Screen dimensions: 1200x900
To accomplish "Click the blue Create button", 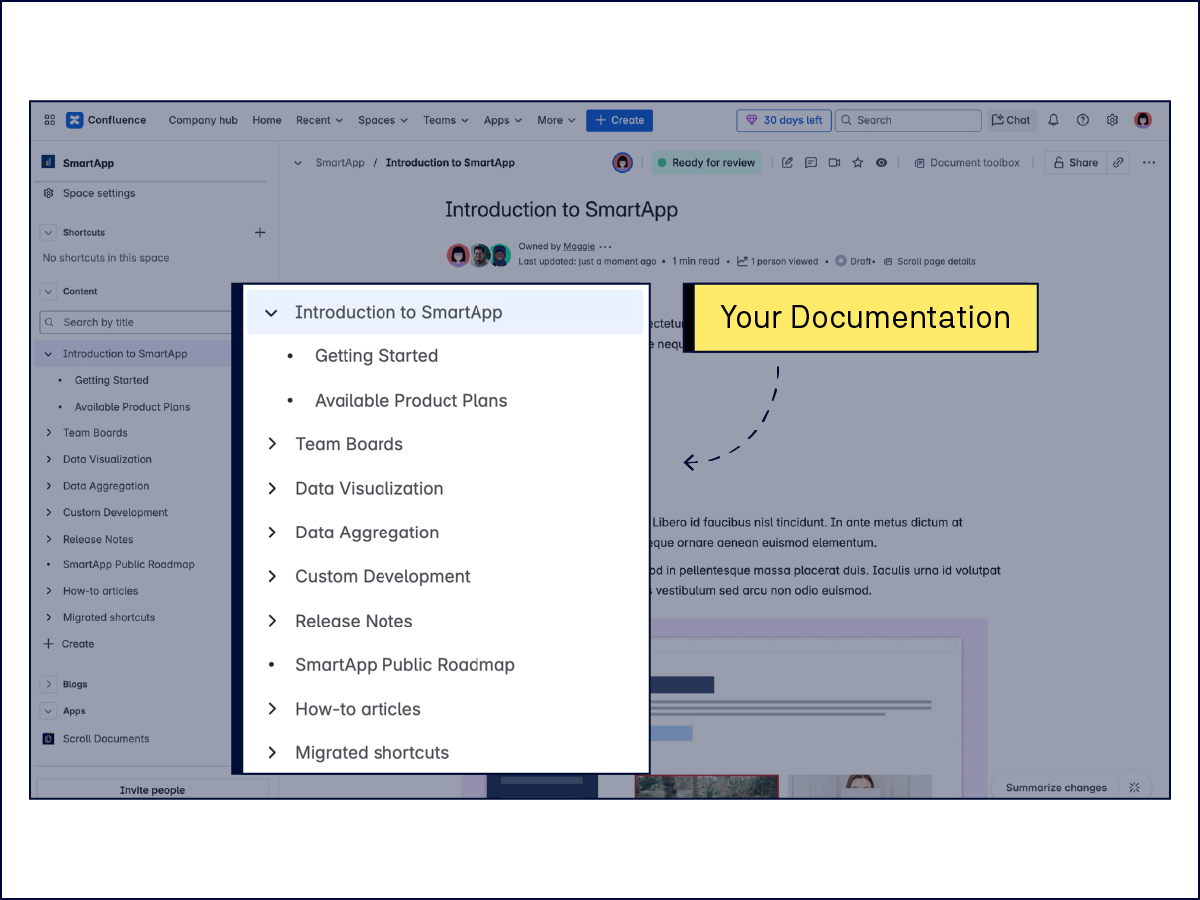I will (x=619, y=120).
